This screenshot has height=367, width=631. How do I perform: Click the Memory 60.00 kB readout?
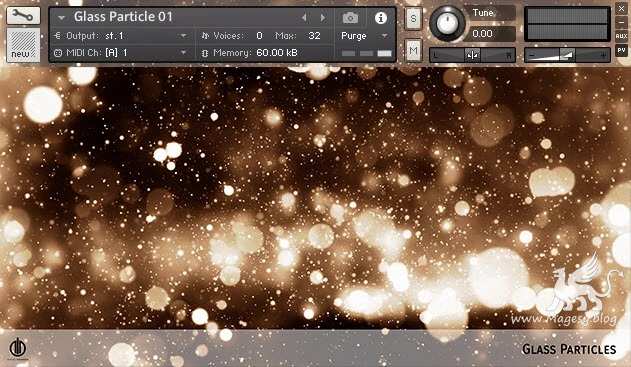(x=276, y=53)
